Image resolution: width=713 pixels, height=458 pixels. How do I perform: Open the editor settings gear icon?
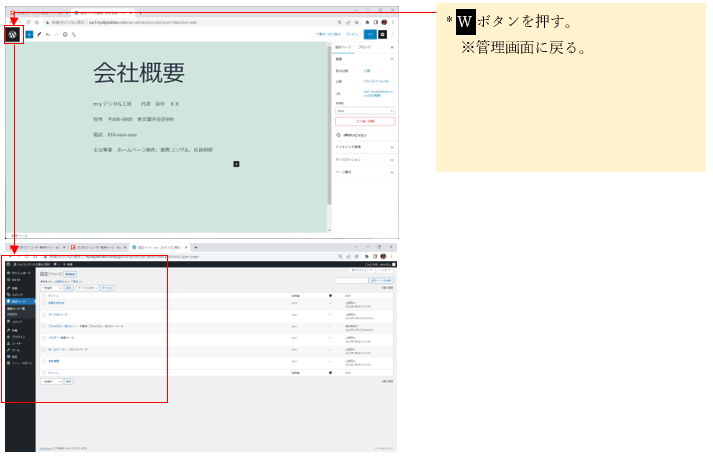click(x=383, y=34)
